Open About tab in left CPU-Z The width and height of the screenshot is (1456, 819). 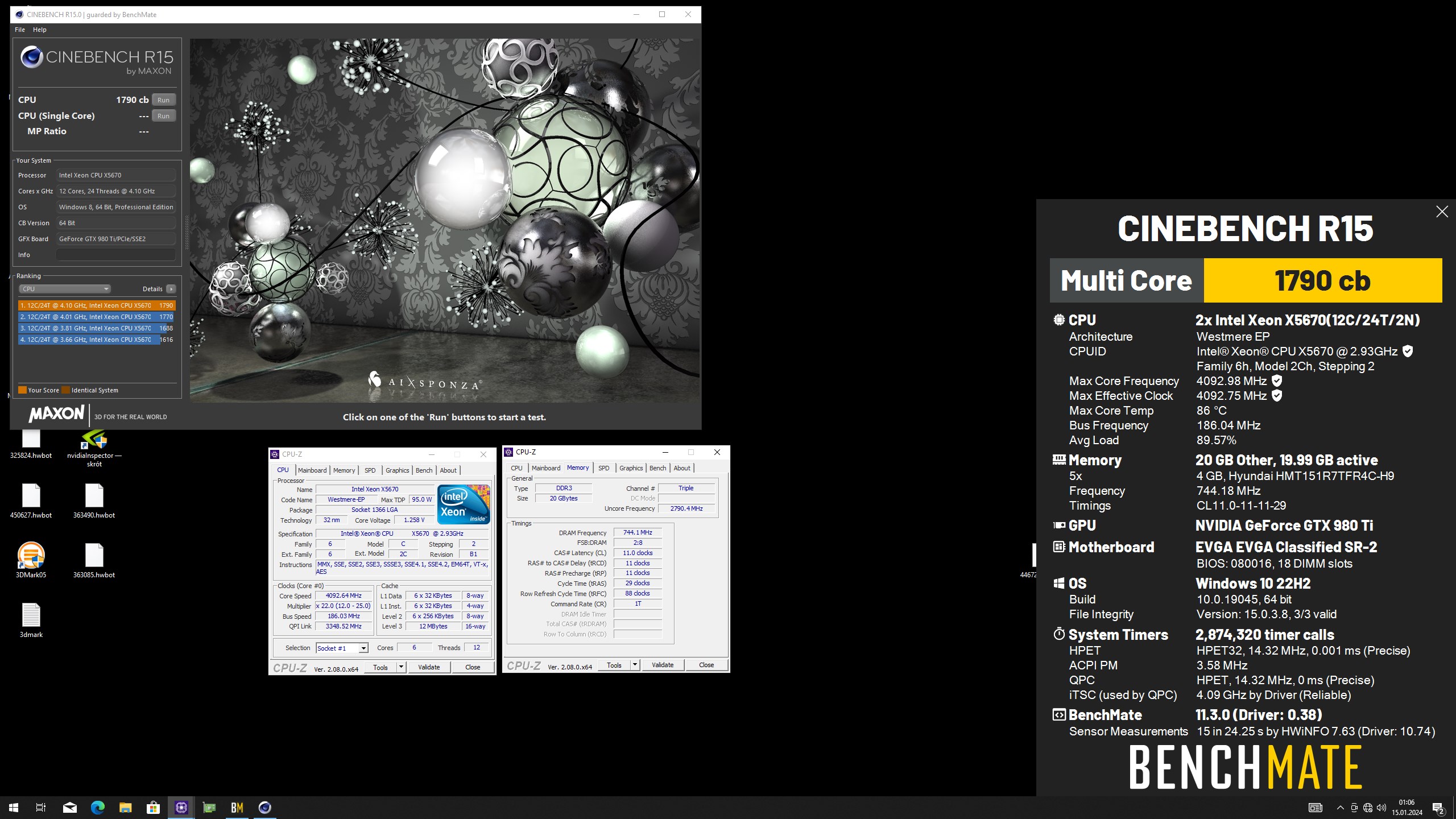click(x=448, y=470)
